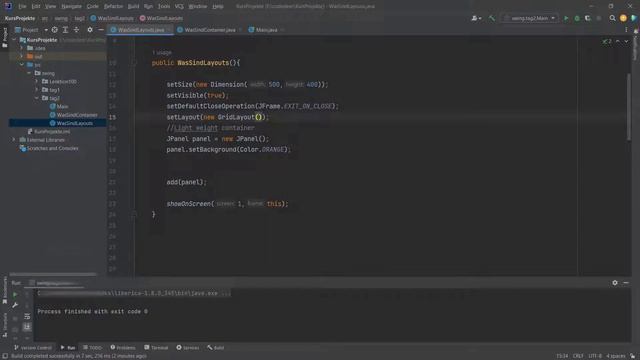The width and height of the screenshot is (640, 360).
Task: Open the Terminal tool window
Action: coord(156,348)
